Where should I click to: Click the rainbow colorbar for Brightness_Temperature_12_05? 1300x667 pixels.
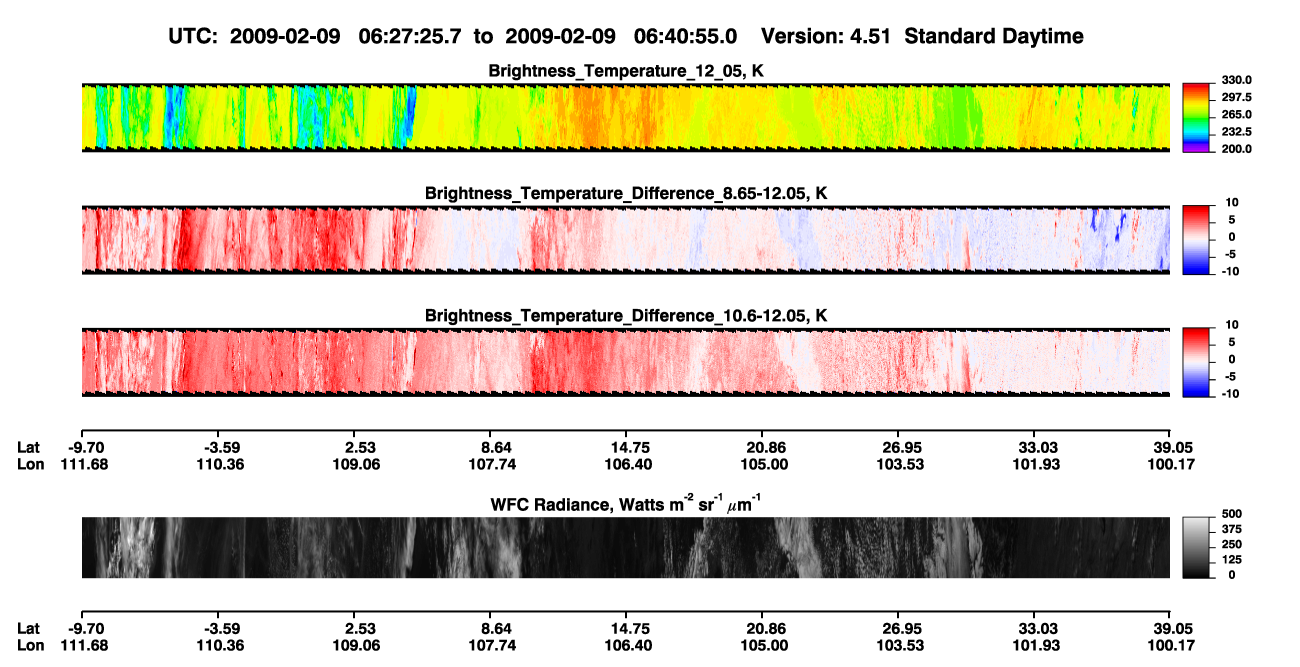tap(1196, 117)
